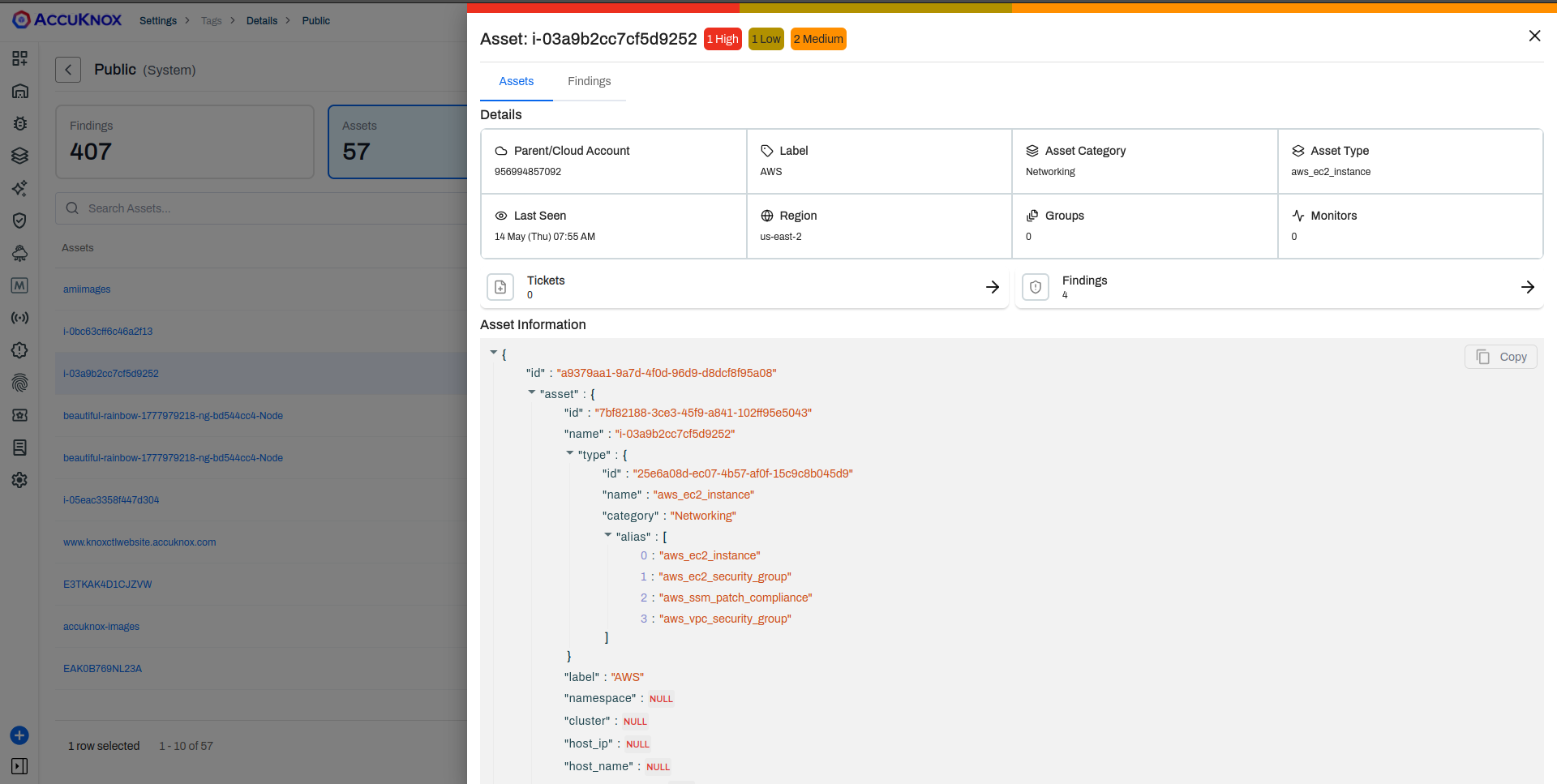Image resolution: width=1557 pixels, height=784 pixels.
Task: Click the Label tag icon
Action: pyautogui.click(x=767, y=151)
